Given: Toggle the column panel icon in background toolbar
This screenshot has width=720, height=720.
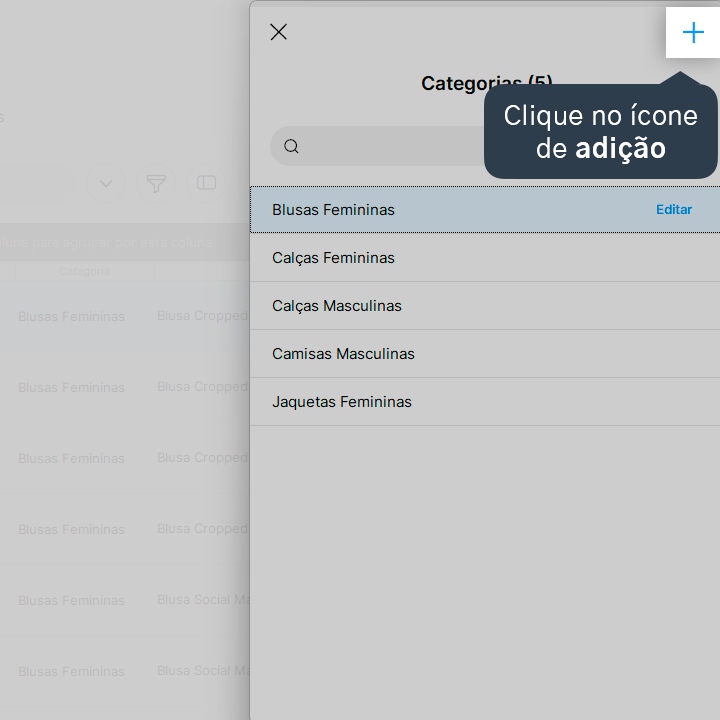Looking at the screenshot, I should (x=206, y=183).
